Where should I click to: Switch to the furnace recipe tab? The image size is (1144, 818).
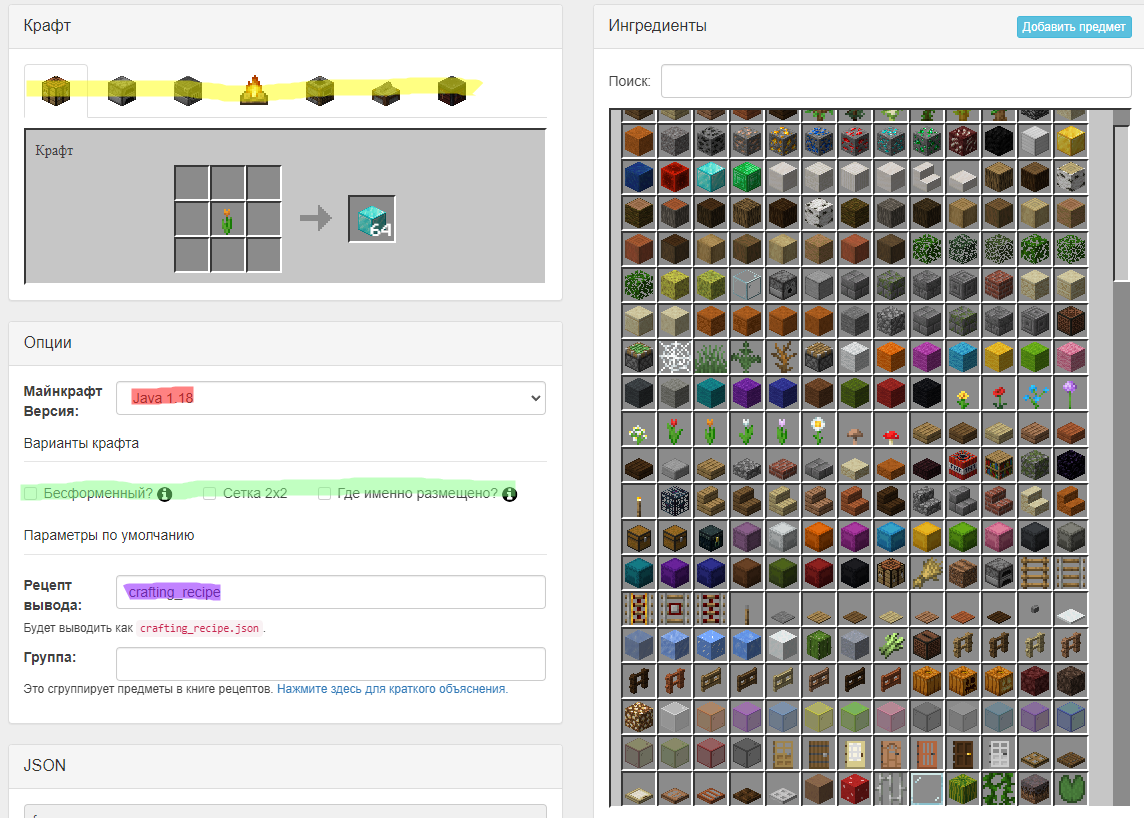122,91
